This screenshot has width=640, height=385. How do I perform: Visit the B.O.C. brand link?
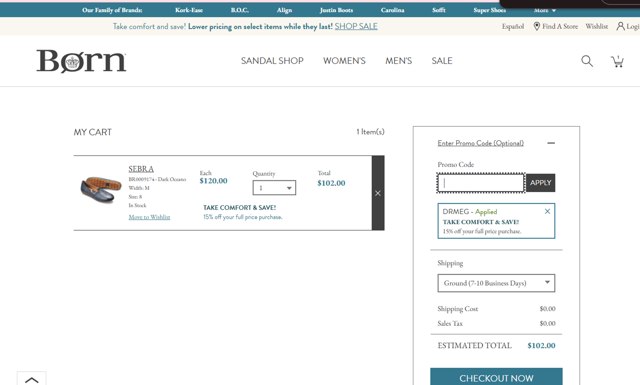coord(240,10)
